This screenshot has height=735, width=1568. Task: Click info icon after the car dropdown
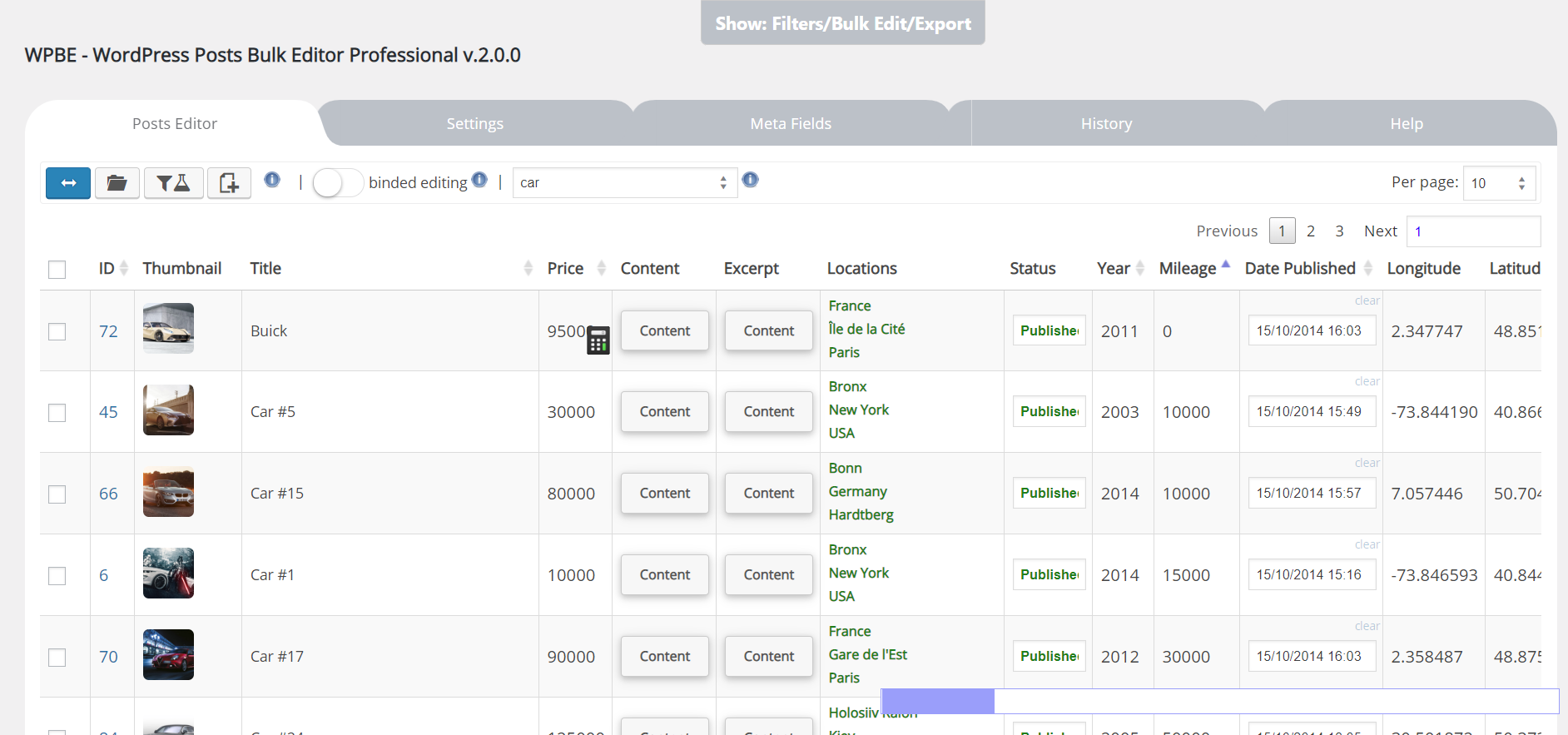point(750,180)
